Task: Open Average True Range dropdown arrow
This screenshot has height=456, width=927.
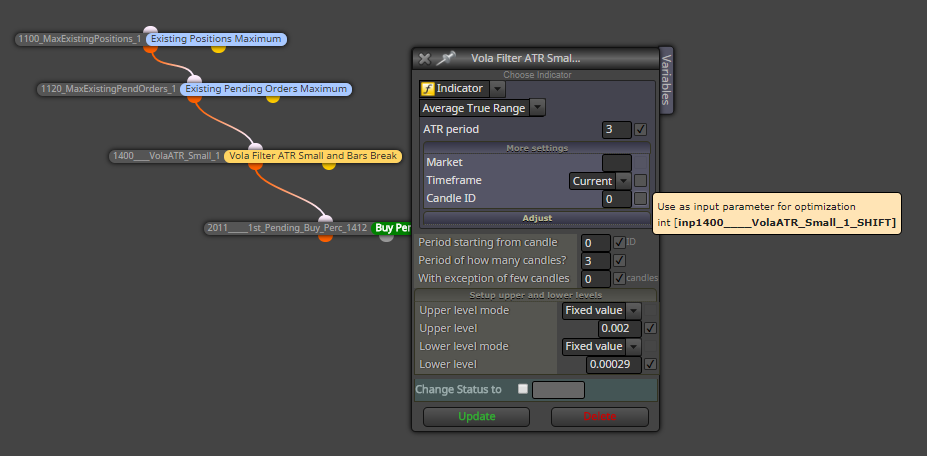Action: 537,108
